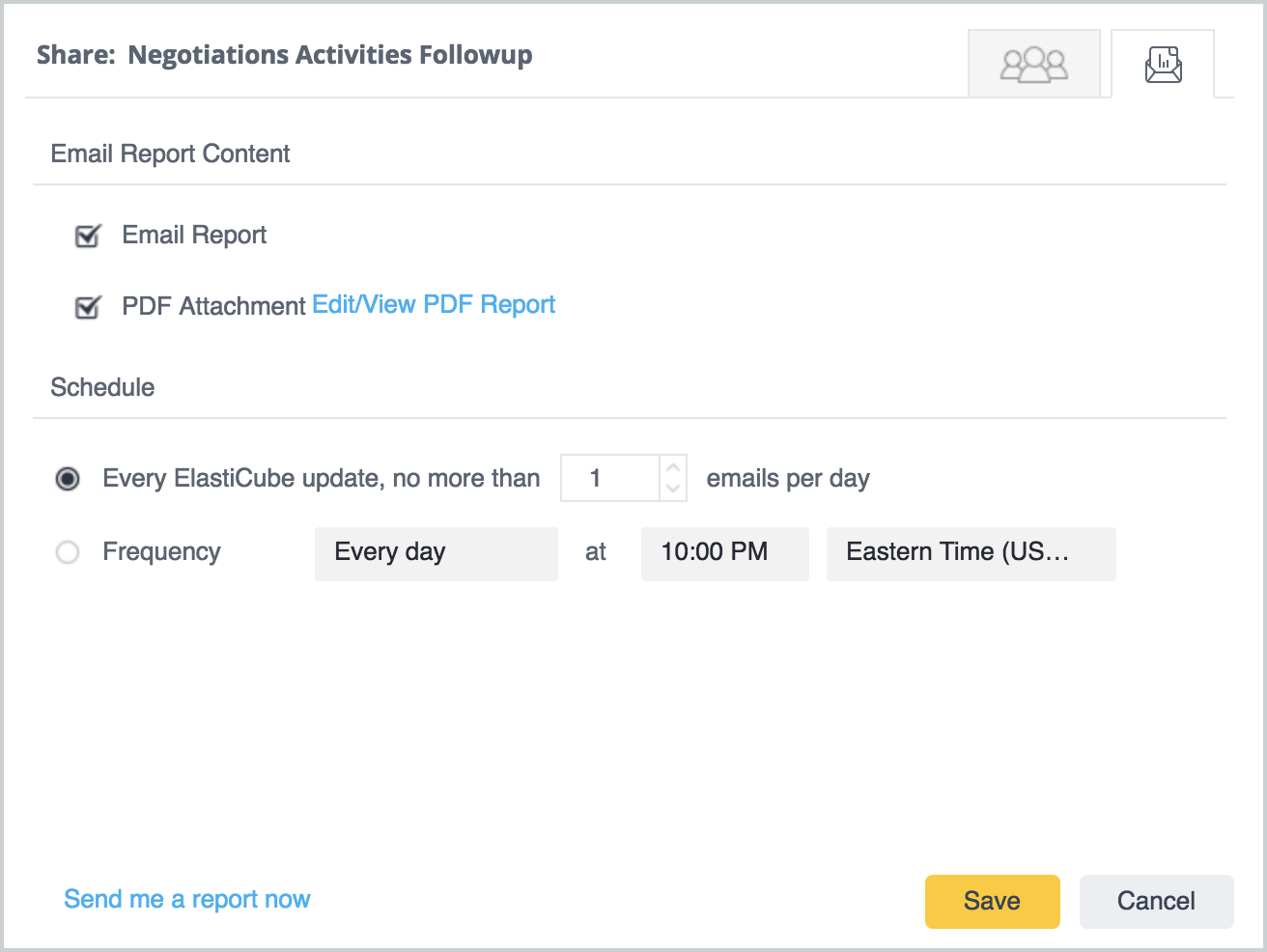Open the 10:00 PM time dropdown
This screenshot has height=952, width=1267.
click(x=725, y=553)
